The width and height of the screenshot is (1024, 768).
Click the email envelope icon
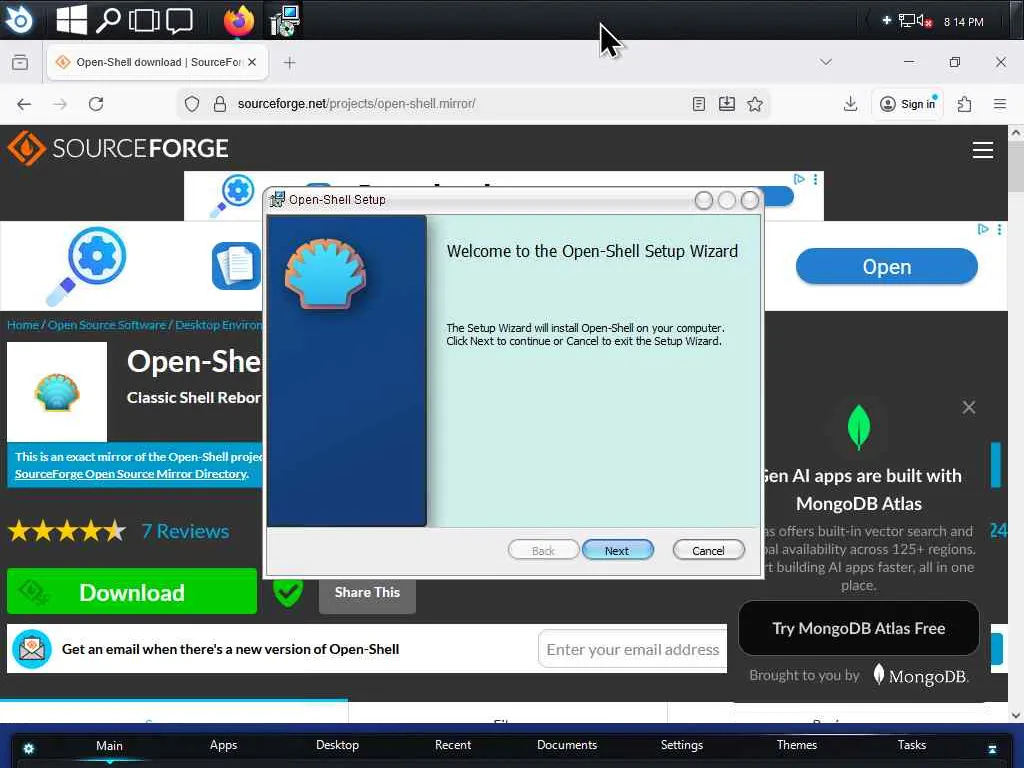(x=32, y=649)
